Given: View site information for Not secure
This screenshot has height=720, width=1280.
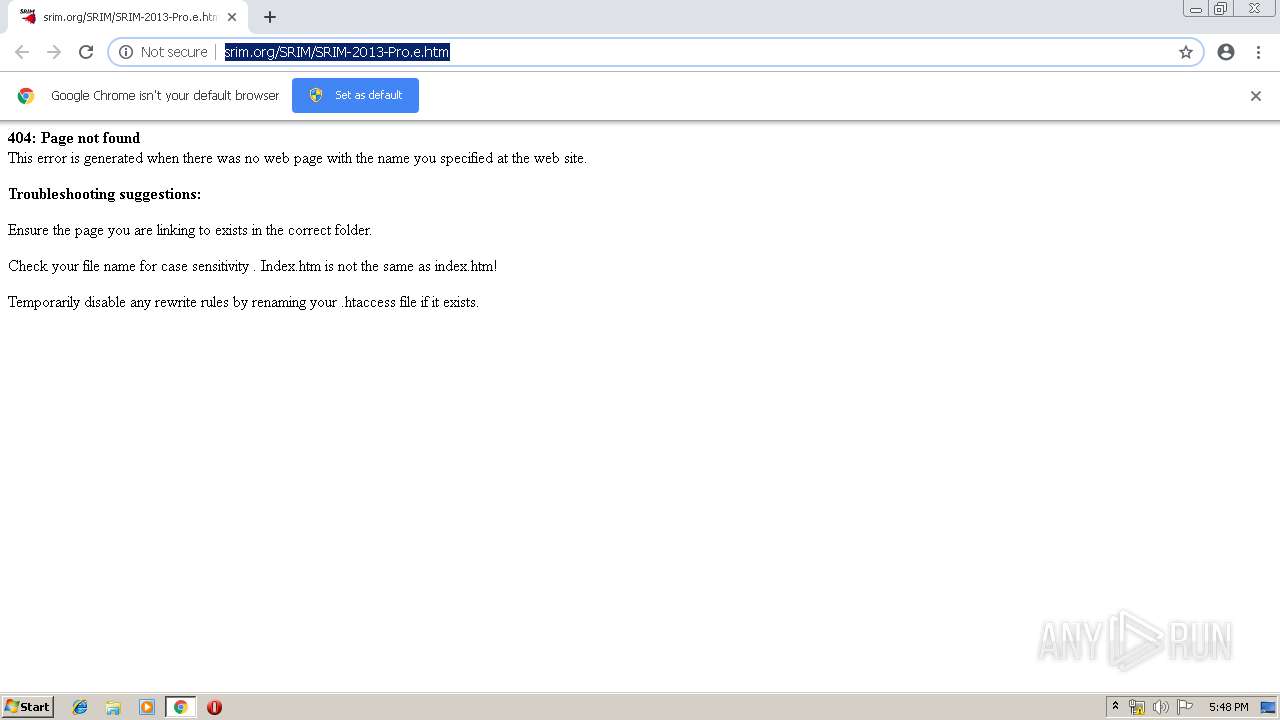Looking at the screenshot, I should click(x=163, y=52).
